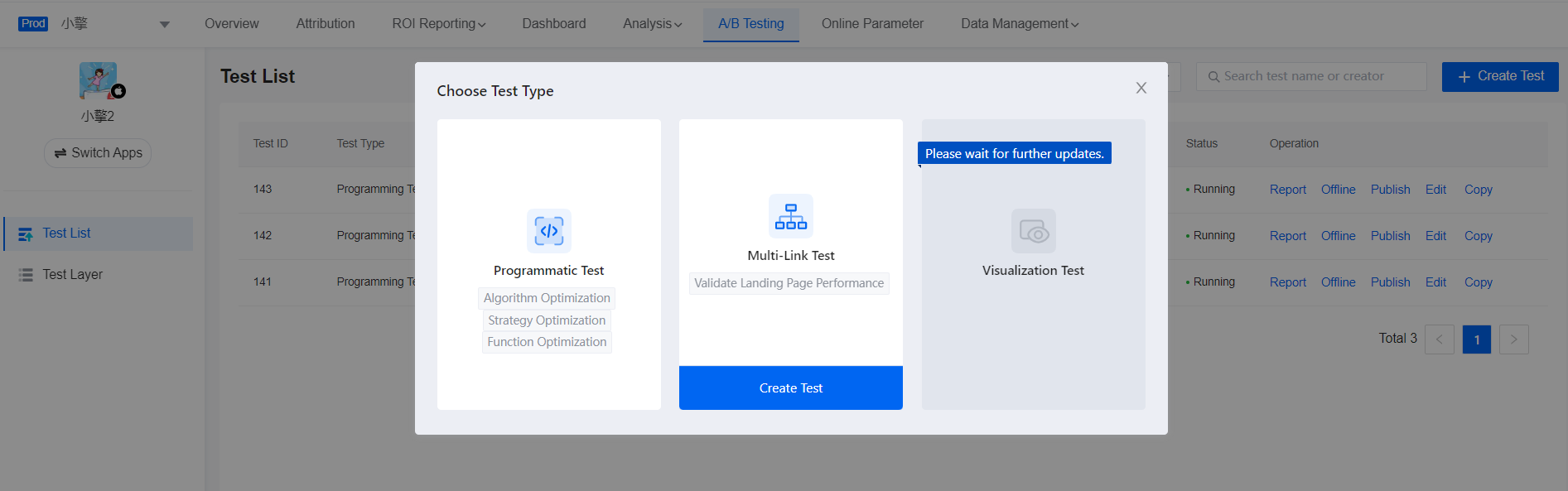This screenshot has height=491, width=1568.
Task: Click the Programmatic Test code icon
Action: tap(549, 230)
